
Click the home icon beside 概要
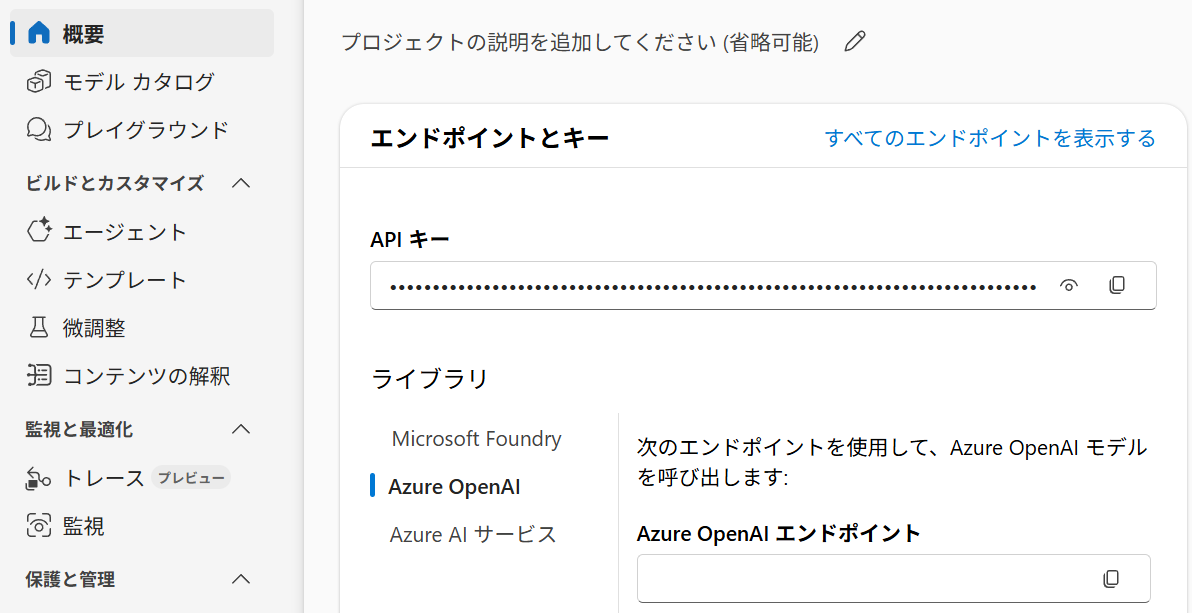[39, 33]
